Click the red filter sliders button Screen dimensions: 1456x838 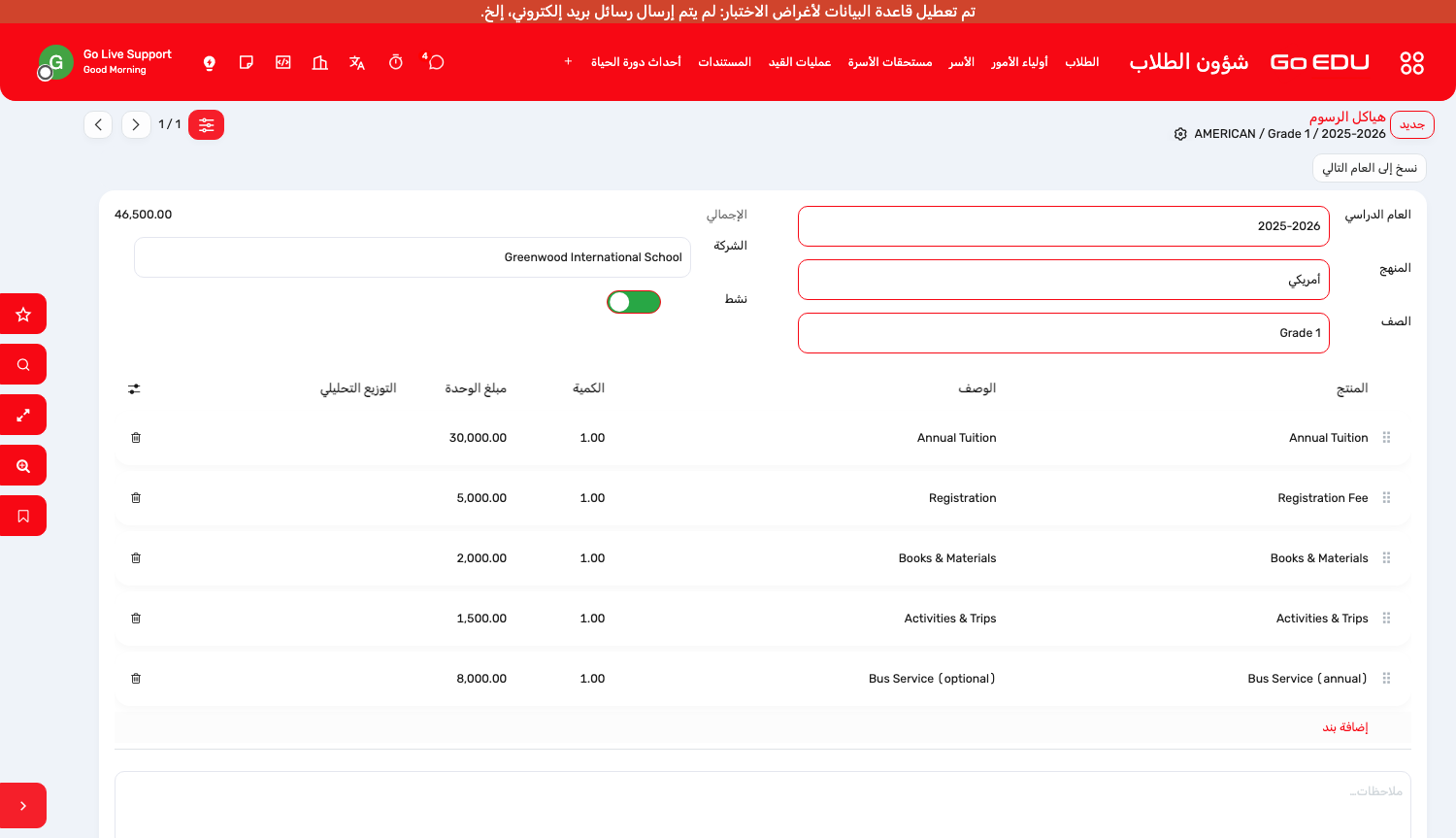click(206, 124)
